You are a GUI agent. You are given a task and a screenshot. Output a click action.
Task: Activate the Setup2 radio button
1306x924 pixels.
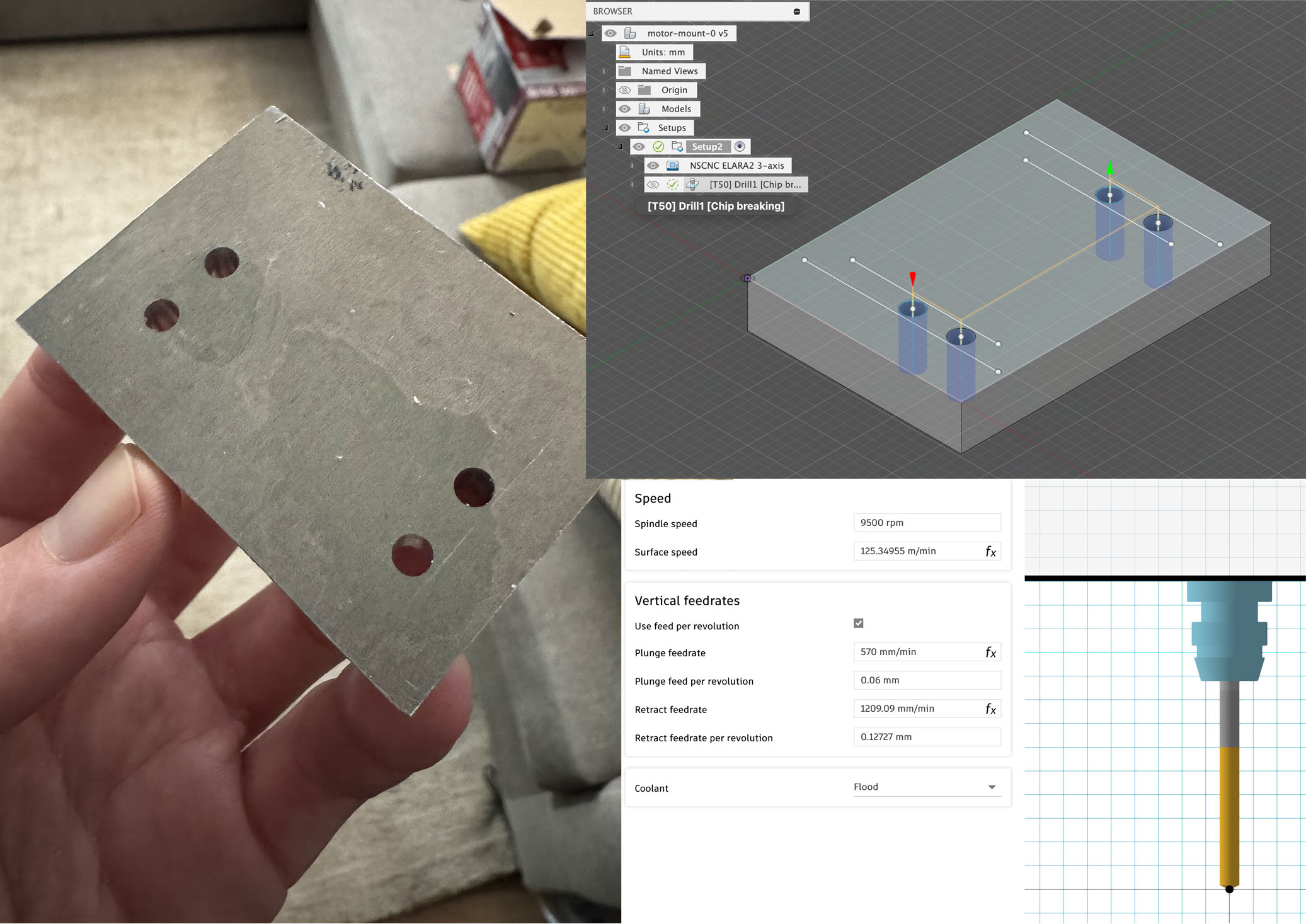[x=740, y=147]
